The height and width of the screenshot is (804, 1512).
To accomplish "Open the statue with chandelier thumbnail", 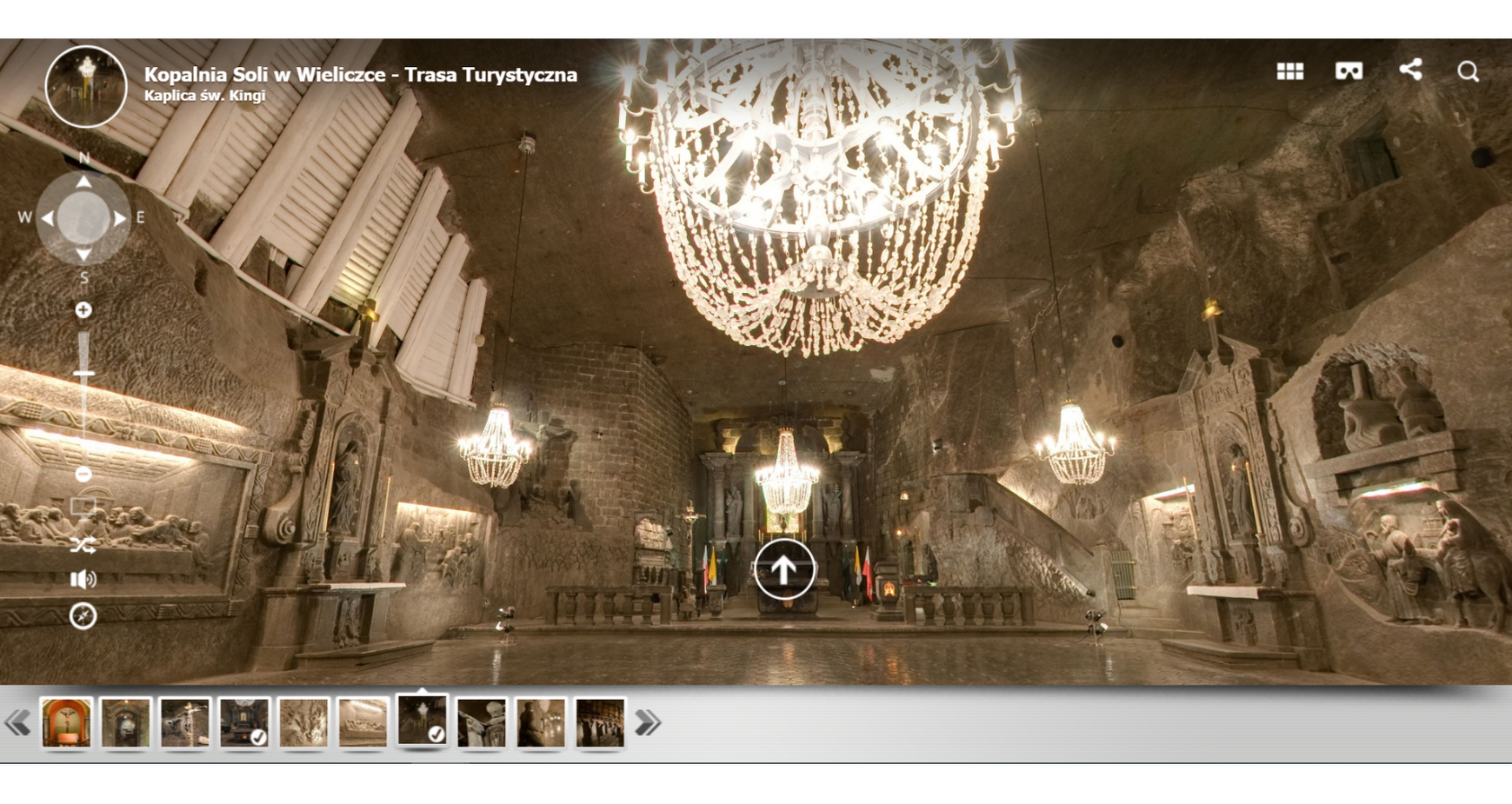I will tap(540, 722).
